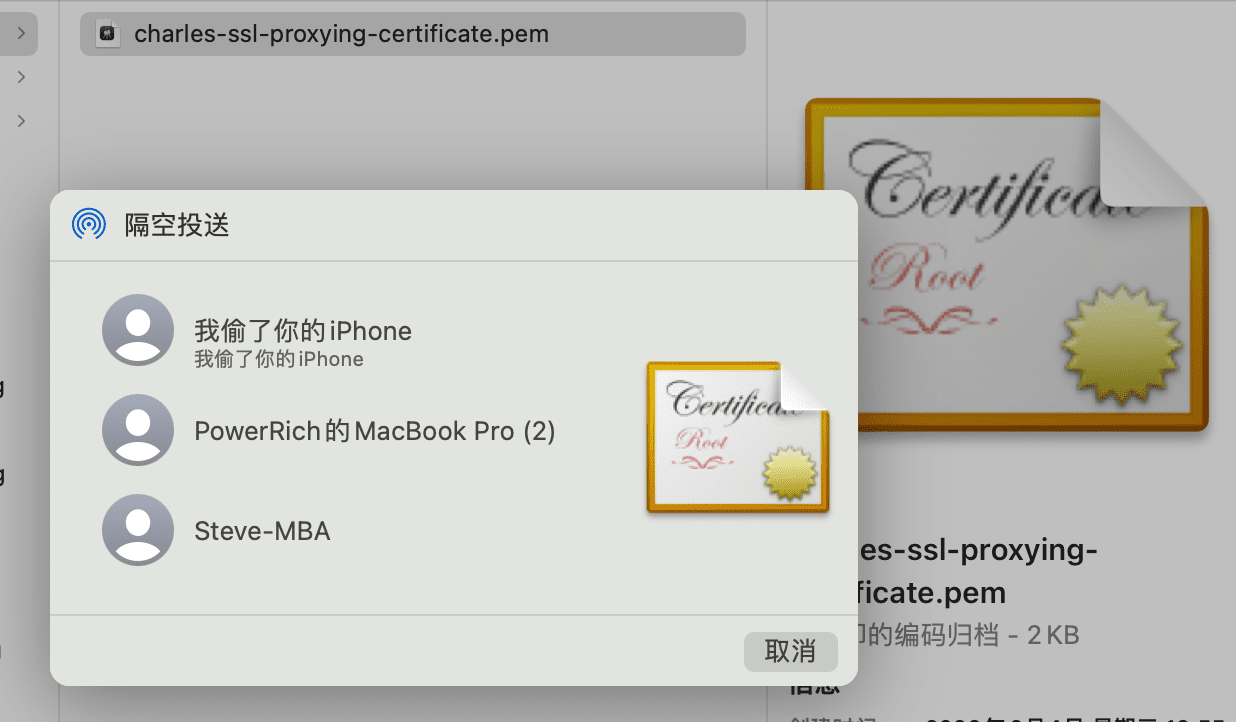
Task: Click the .pem file icon in file list
Action: point(107,35)
